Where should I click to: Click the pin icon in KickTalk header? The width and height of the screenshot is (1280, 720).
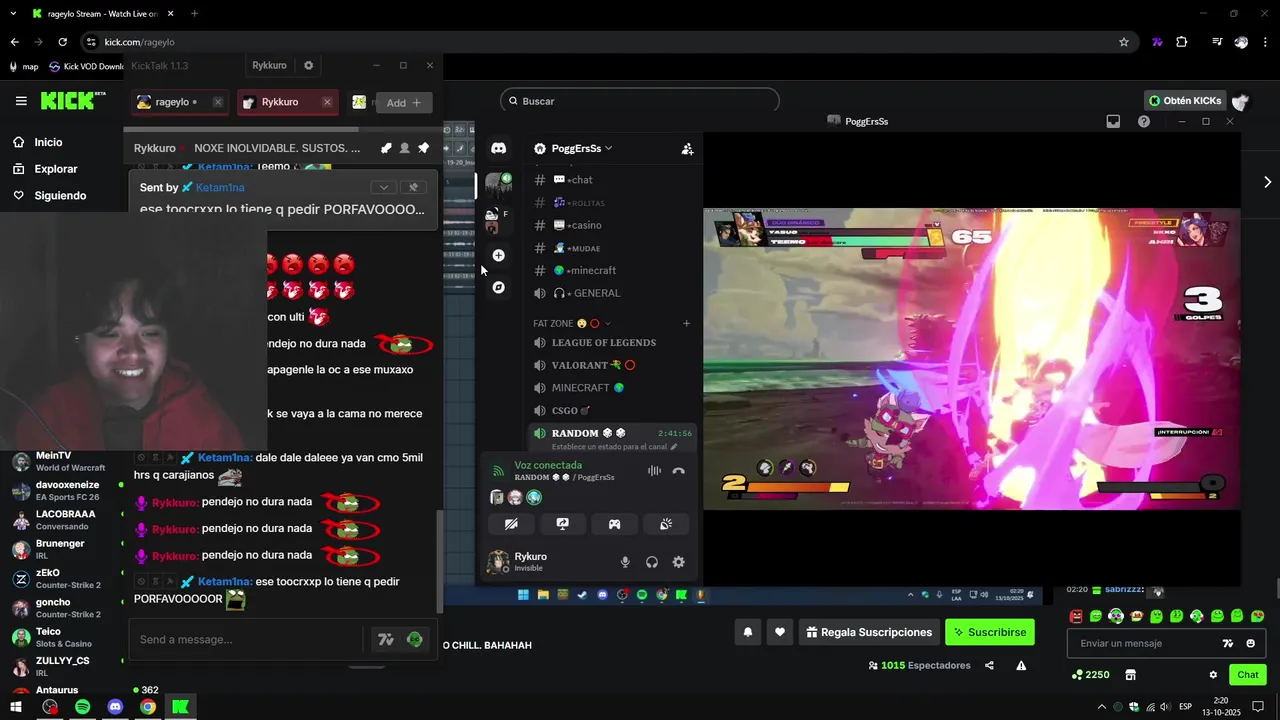pos(423,148)
